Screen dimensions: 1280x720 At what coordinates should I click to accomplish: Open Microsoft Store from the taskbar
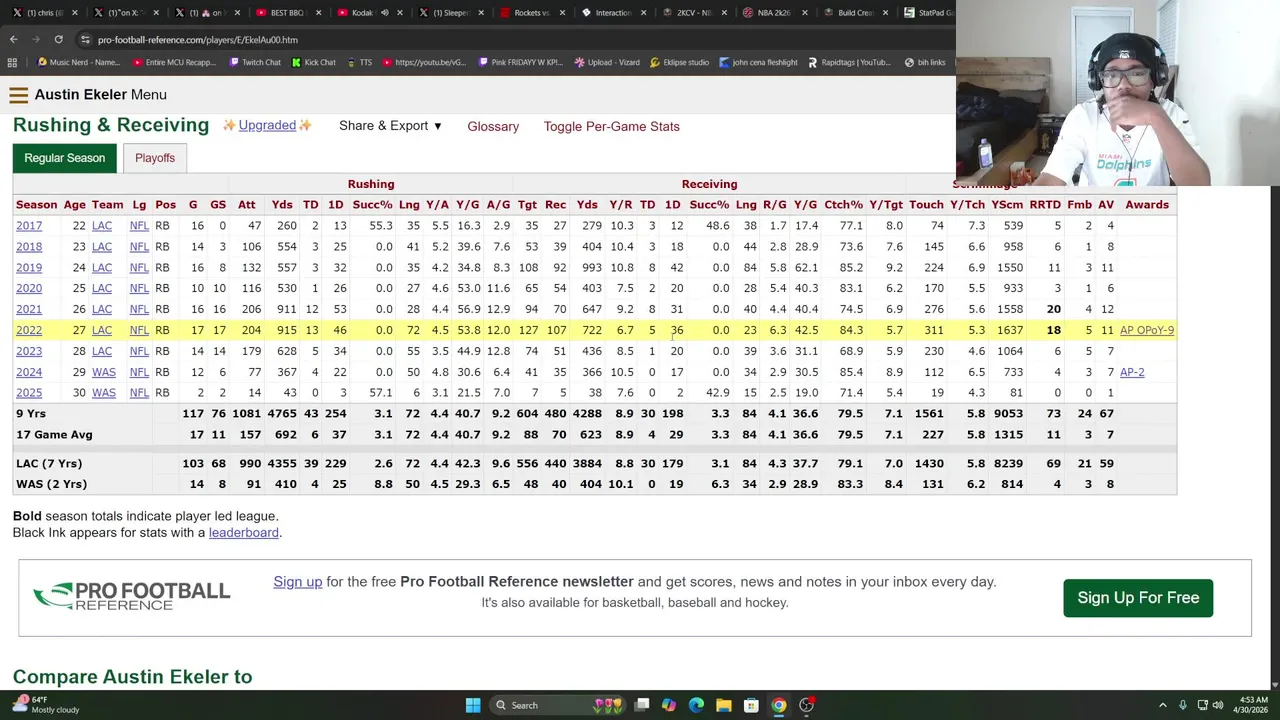pos(751,705)
